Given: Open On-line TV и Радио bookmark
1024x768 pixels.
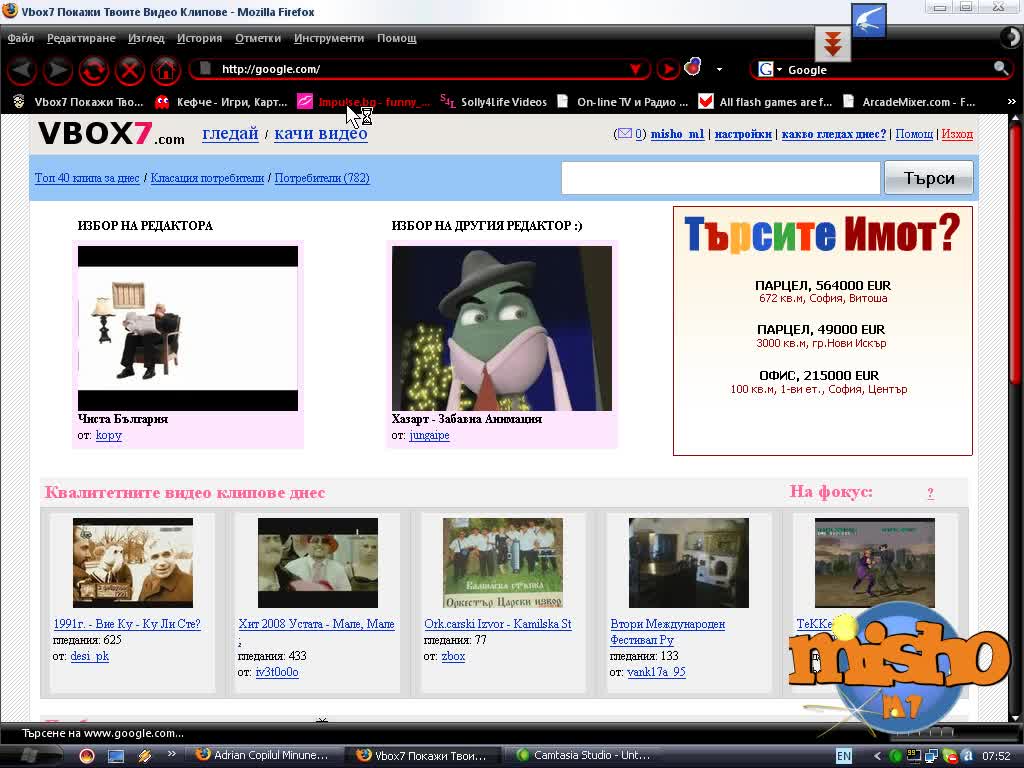Looking at the screenshot, I should 622,102.
